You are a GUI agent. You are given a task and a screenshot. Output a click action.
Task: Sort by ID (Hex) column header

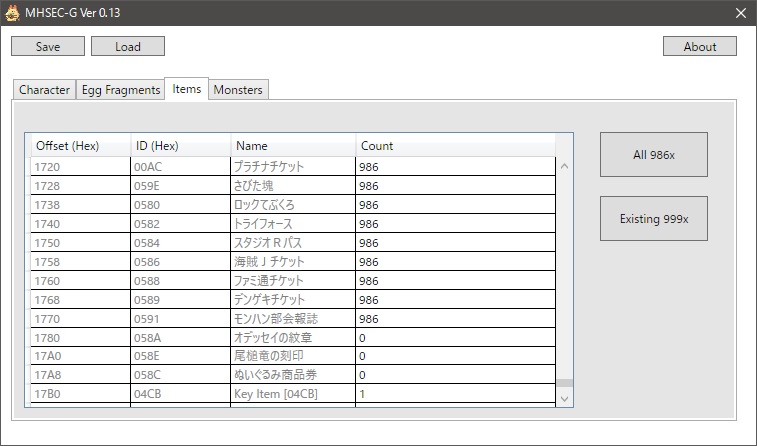[x=181, y=145]
